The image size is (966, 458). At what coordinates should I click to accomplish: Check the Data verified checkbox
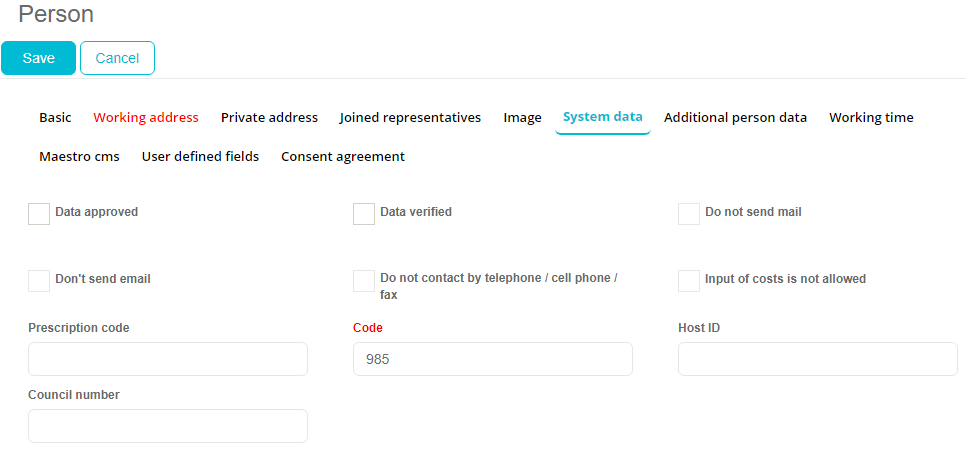pos(364,214)
